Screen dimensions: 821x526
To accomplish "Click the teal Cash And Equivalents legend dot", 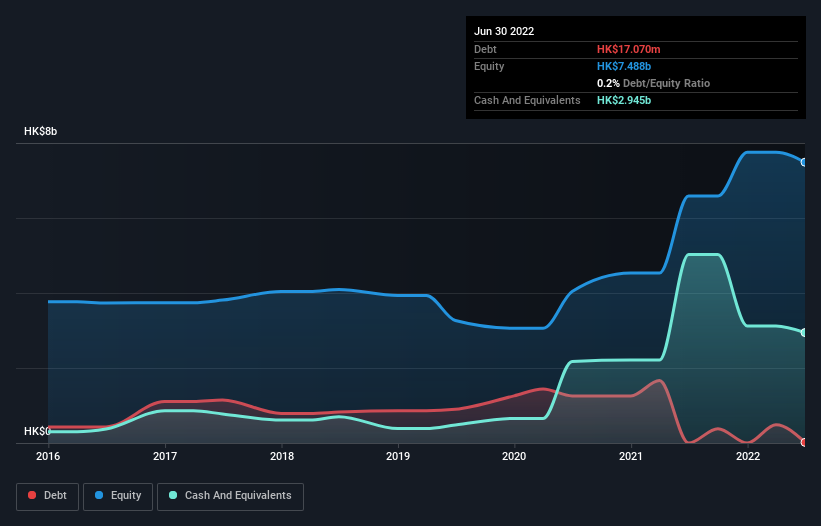I will tap(173, 495).
